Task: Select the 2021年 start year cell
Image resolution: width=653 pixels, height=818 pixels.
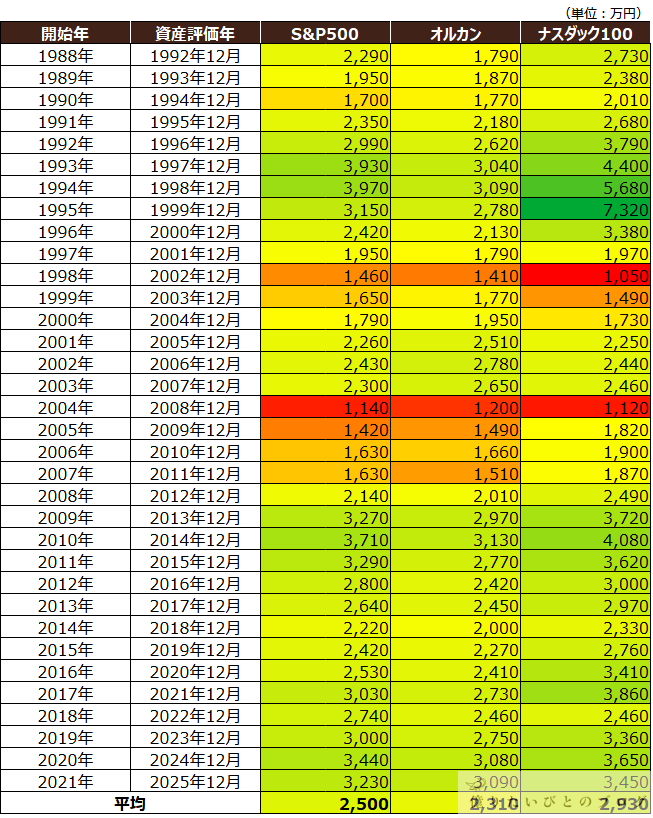Action: pyautogui.click(x=66, y=781)
